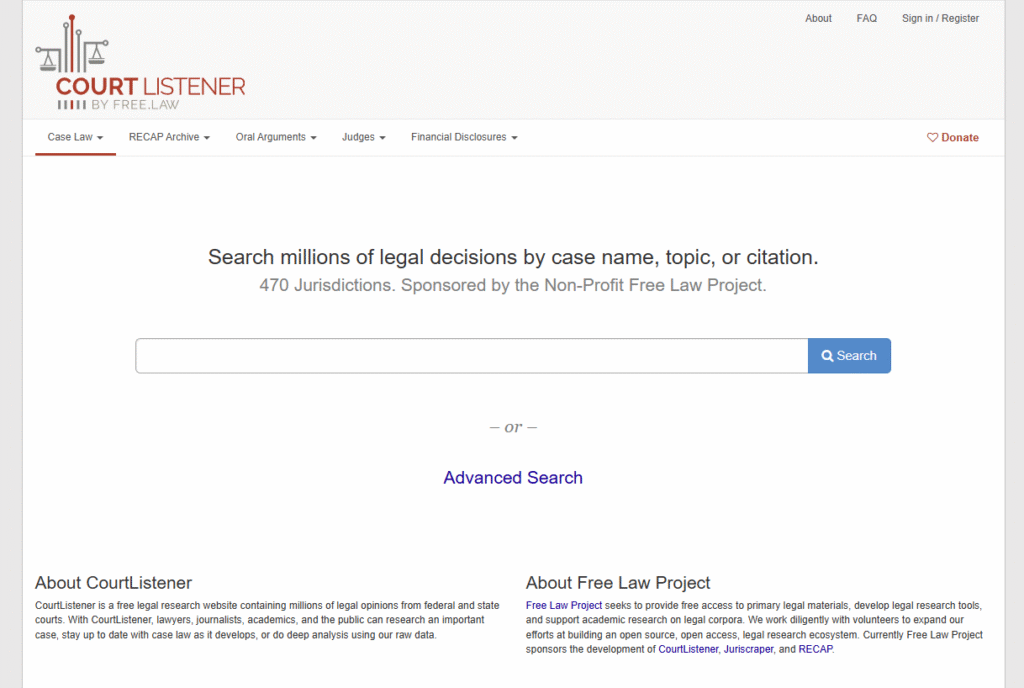The image size is (1024, 688).
Task: Click the Donate link
Action: point(953,138)
